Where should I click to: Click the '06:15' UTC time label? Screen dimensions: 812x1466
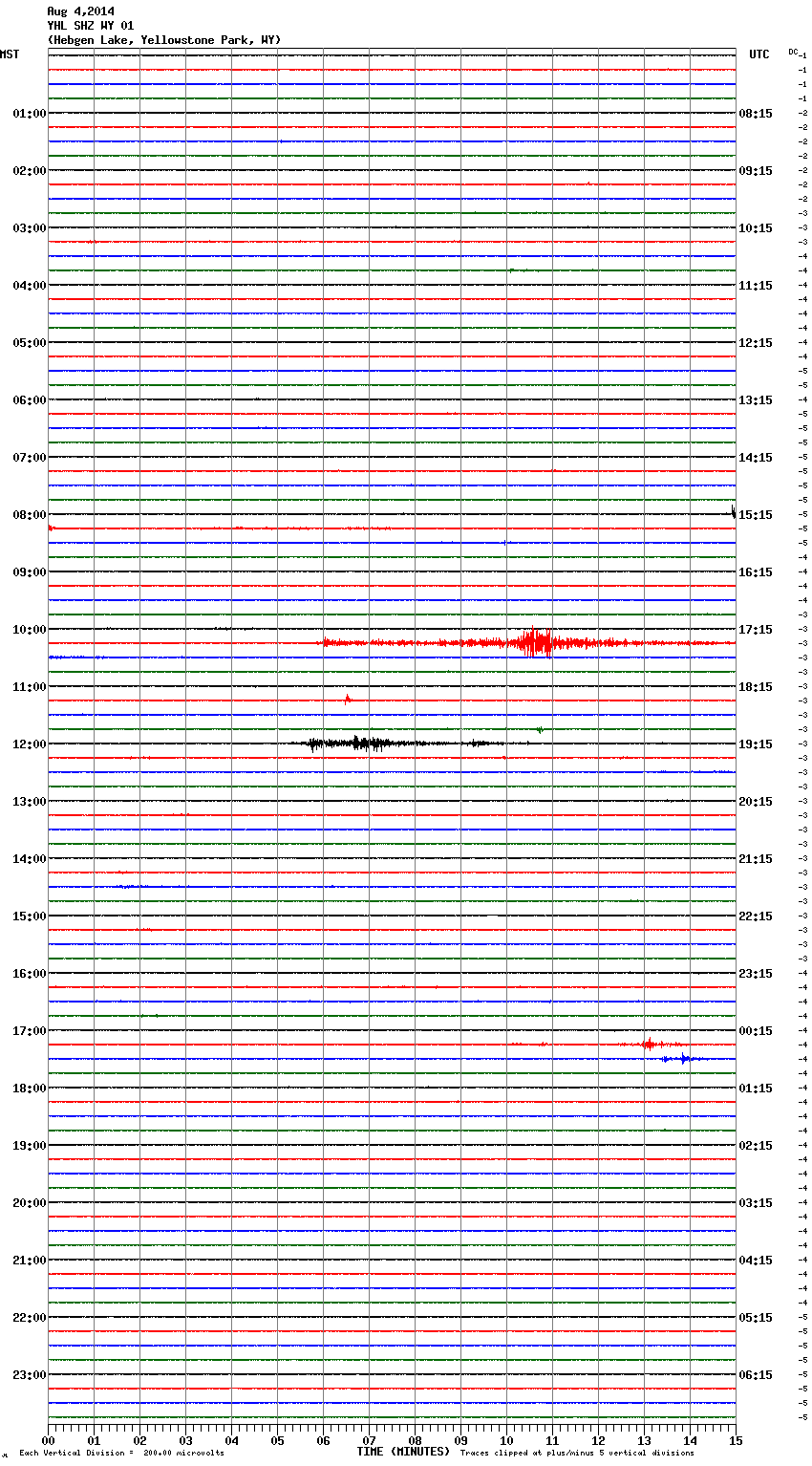click(756, 1375)
